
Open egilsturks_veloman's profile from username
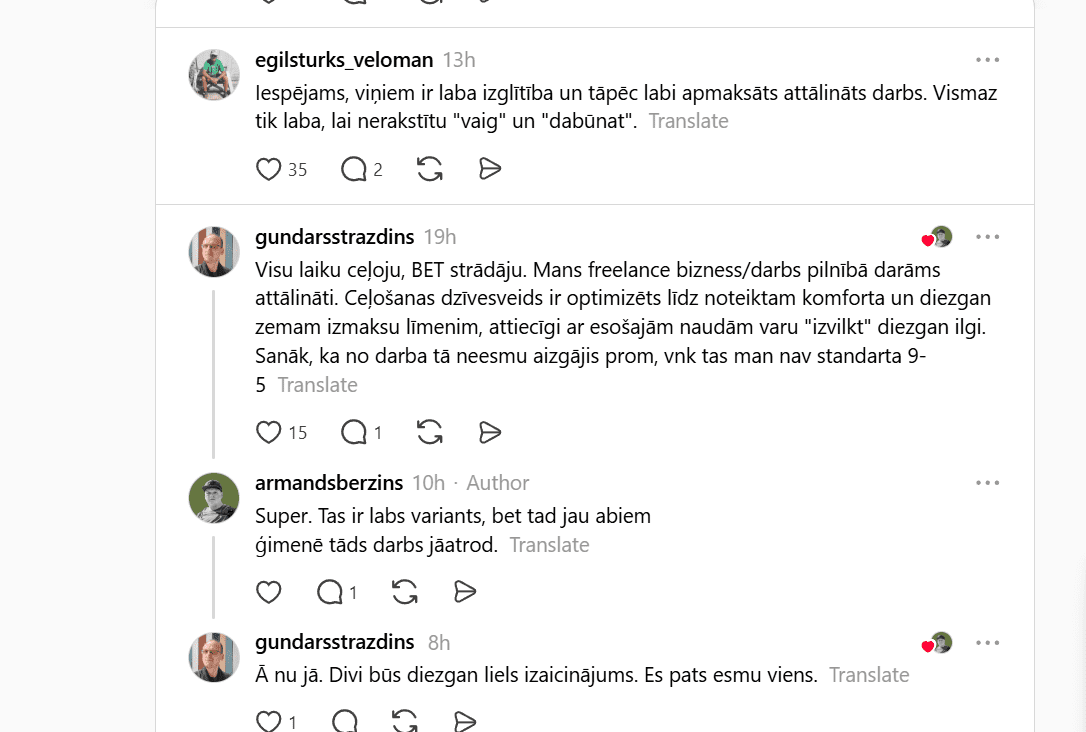tap(344, 60)
